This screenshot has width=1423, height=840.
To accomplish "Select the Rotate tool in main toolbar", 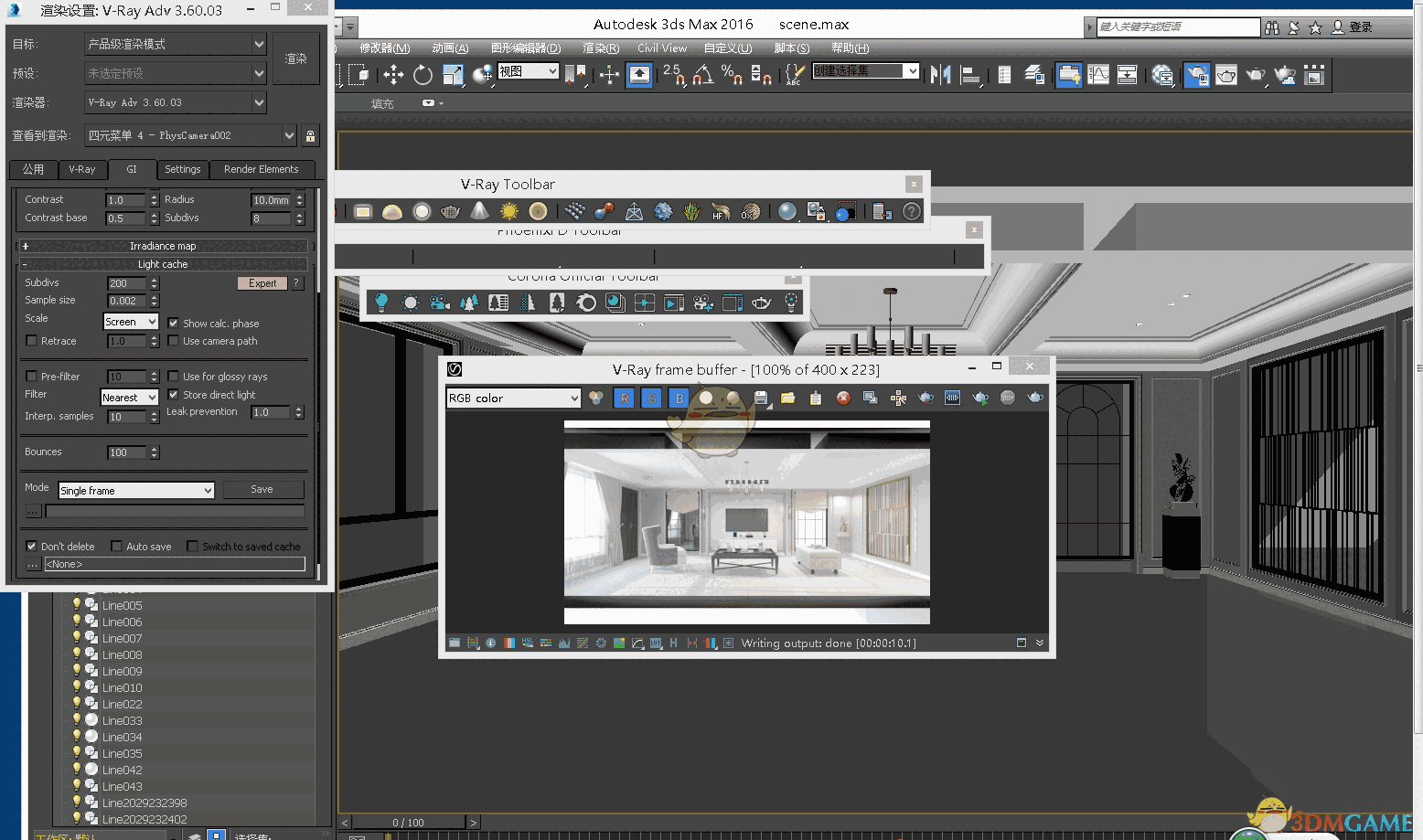I will click(x=423, y=75).
